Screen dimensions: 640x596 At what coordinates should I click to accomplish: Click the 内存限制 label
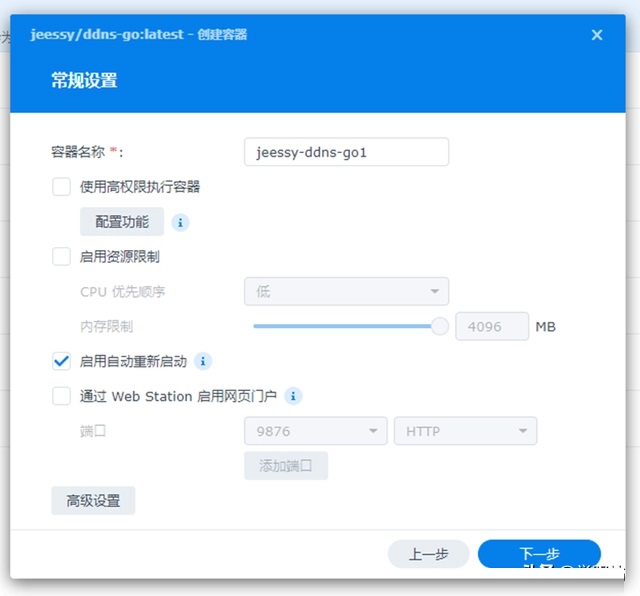107,327
